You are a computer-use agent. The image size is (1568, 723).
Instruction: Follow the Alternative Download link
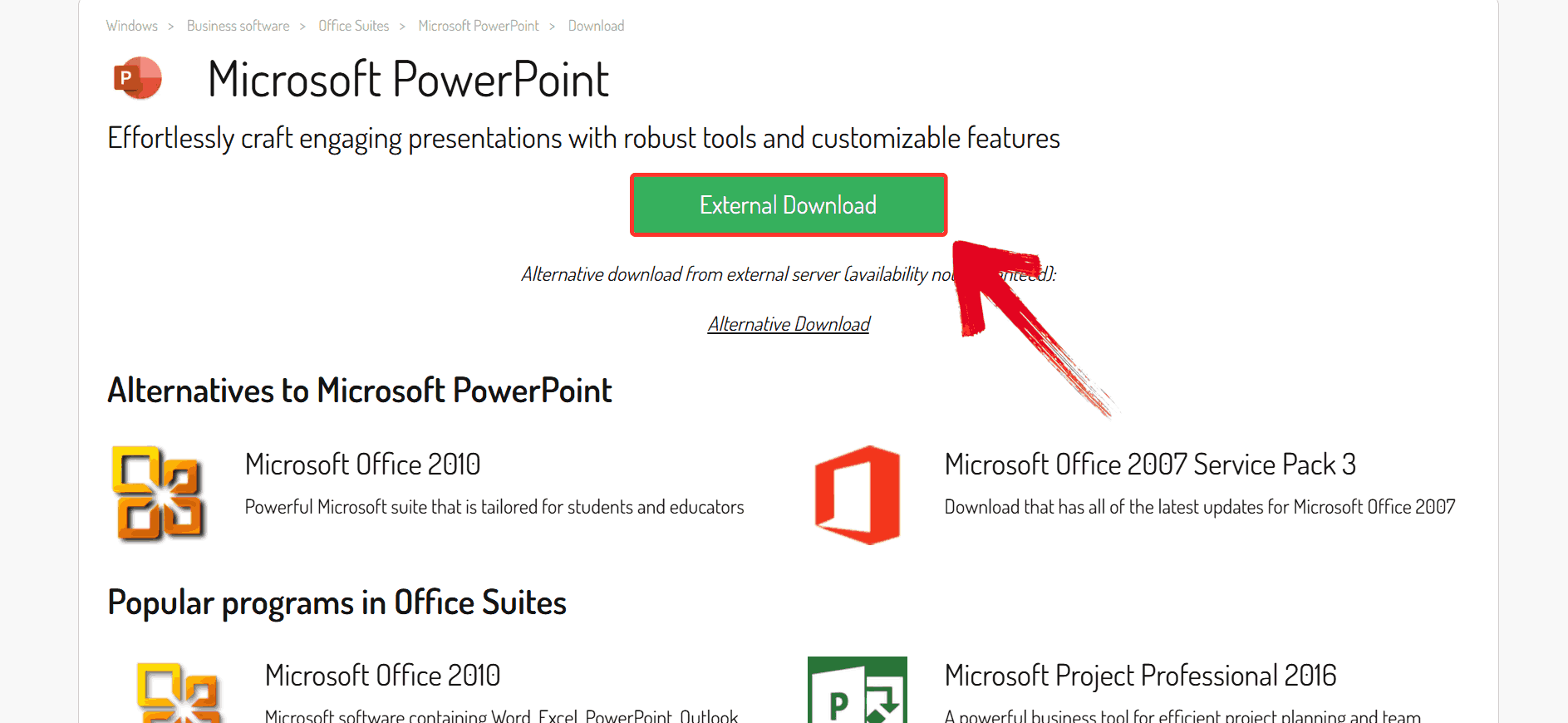789,324
